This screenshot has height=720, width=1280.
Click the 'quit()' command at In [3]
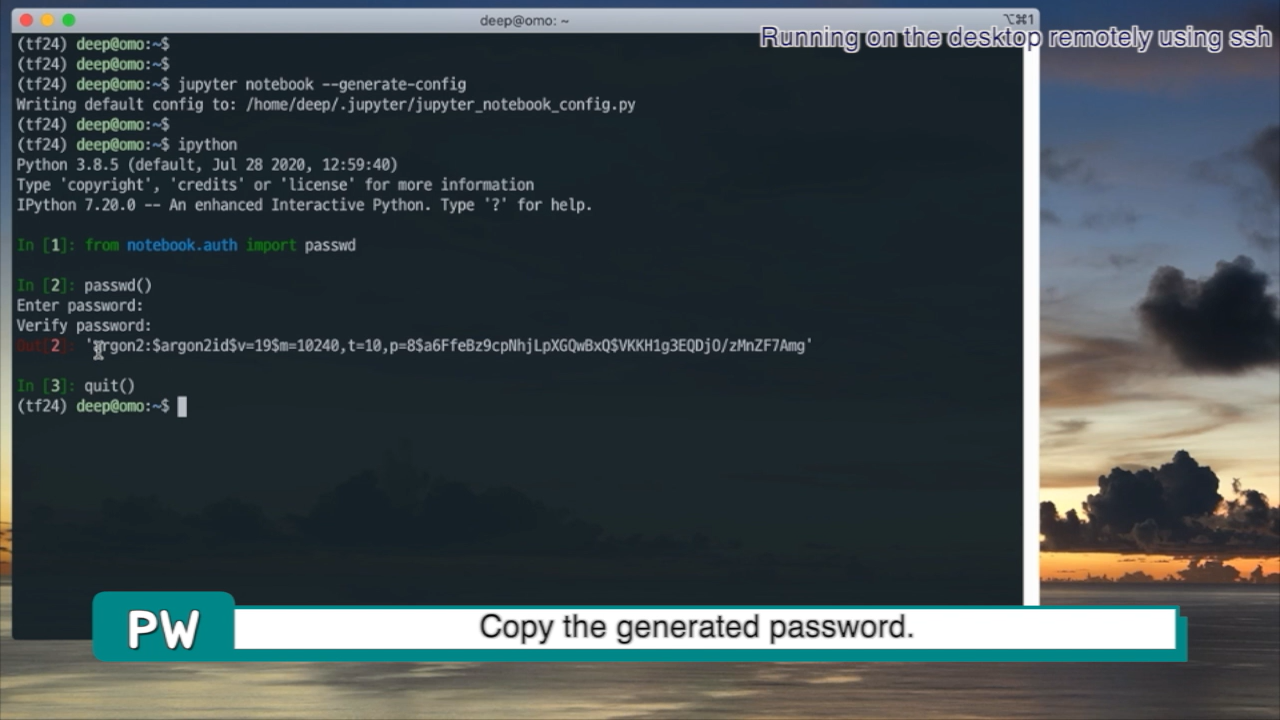tap(109, 386)
